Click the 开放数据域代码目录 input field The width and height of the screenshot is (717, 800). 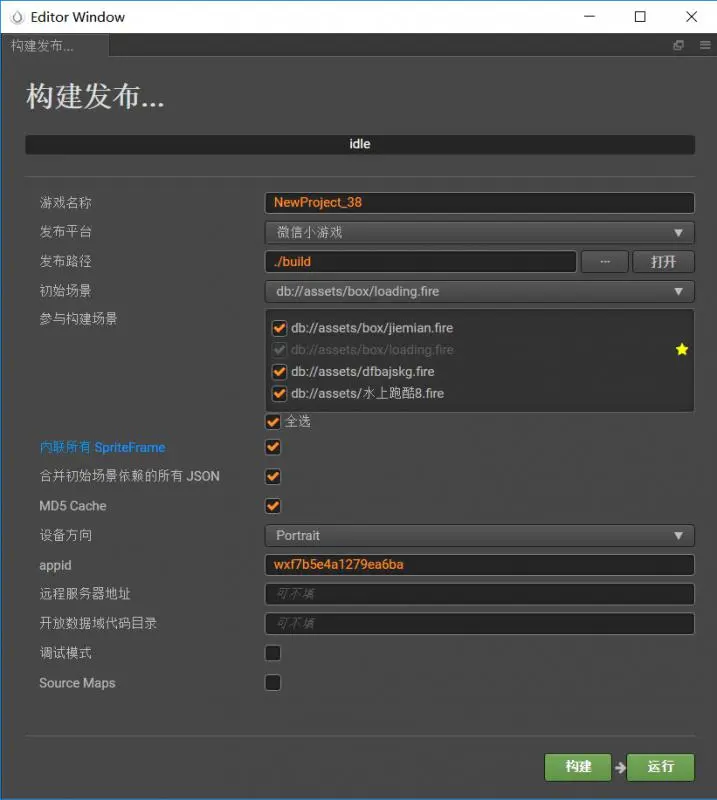point(480,623)
